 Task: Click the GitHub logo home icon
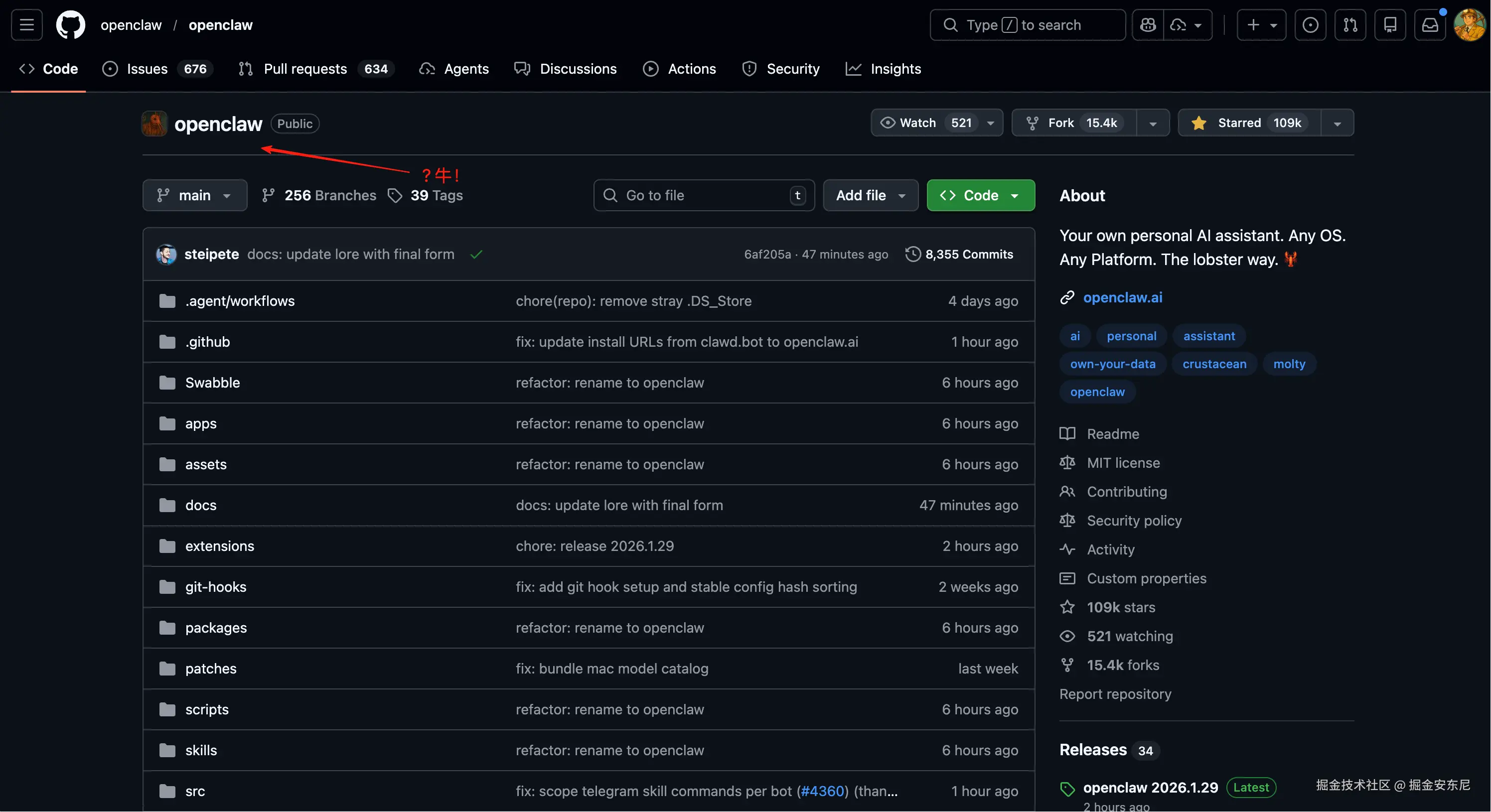click(x=71, y=25)
